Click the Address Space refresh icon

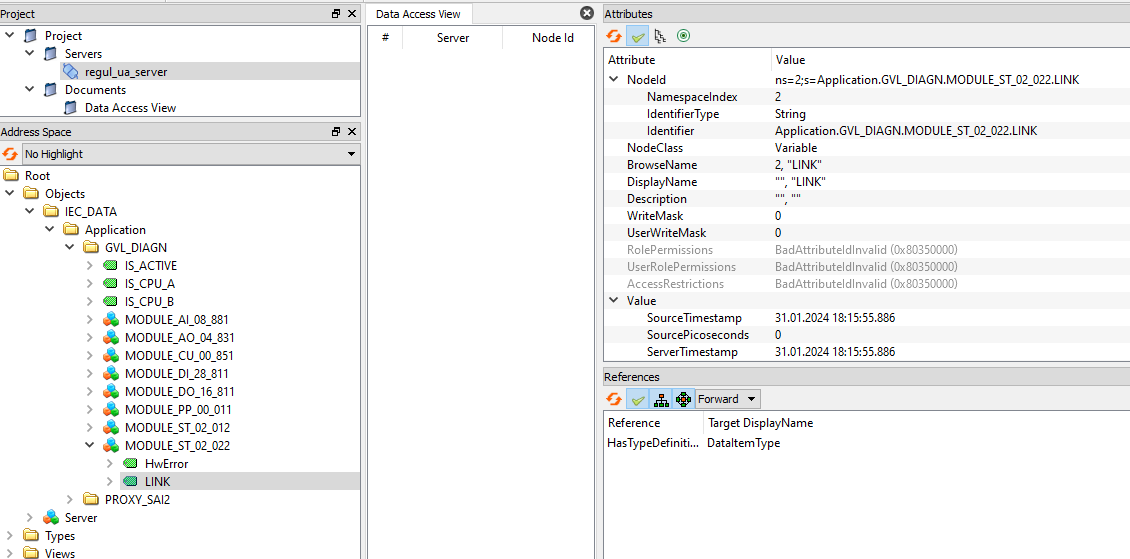point(10,154)
